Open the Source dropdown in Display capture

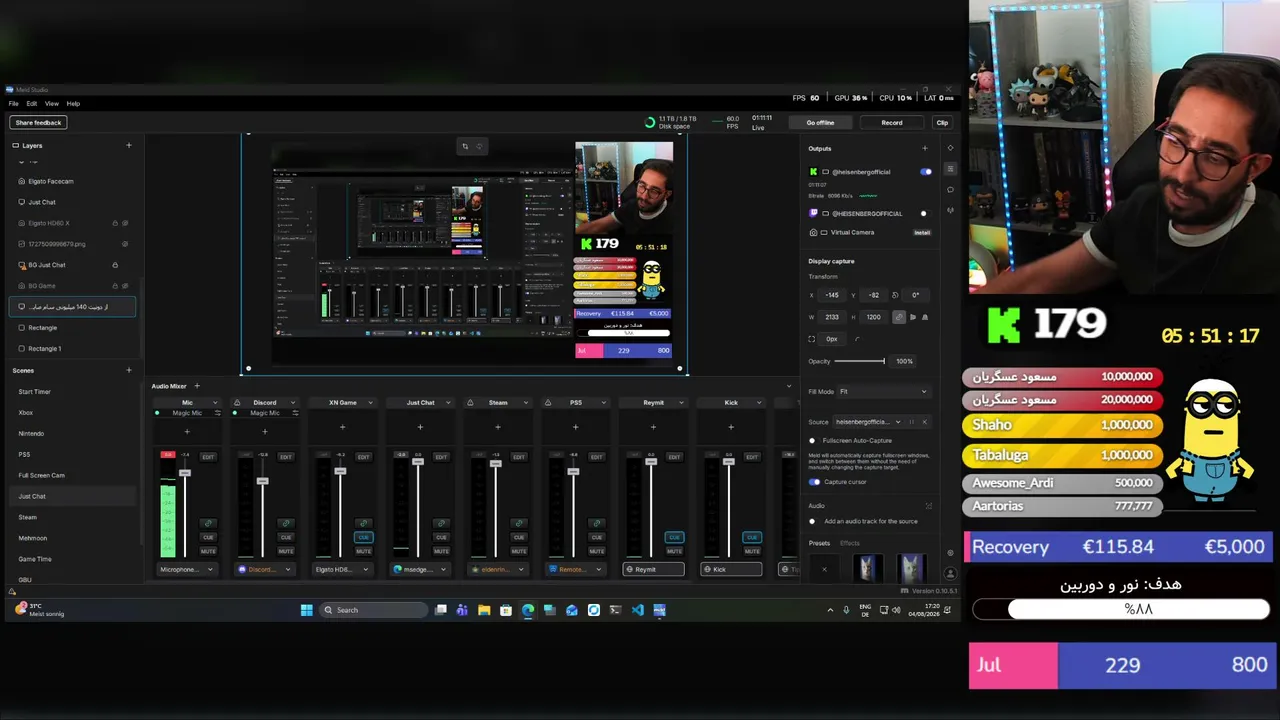point(868,422)
